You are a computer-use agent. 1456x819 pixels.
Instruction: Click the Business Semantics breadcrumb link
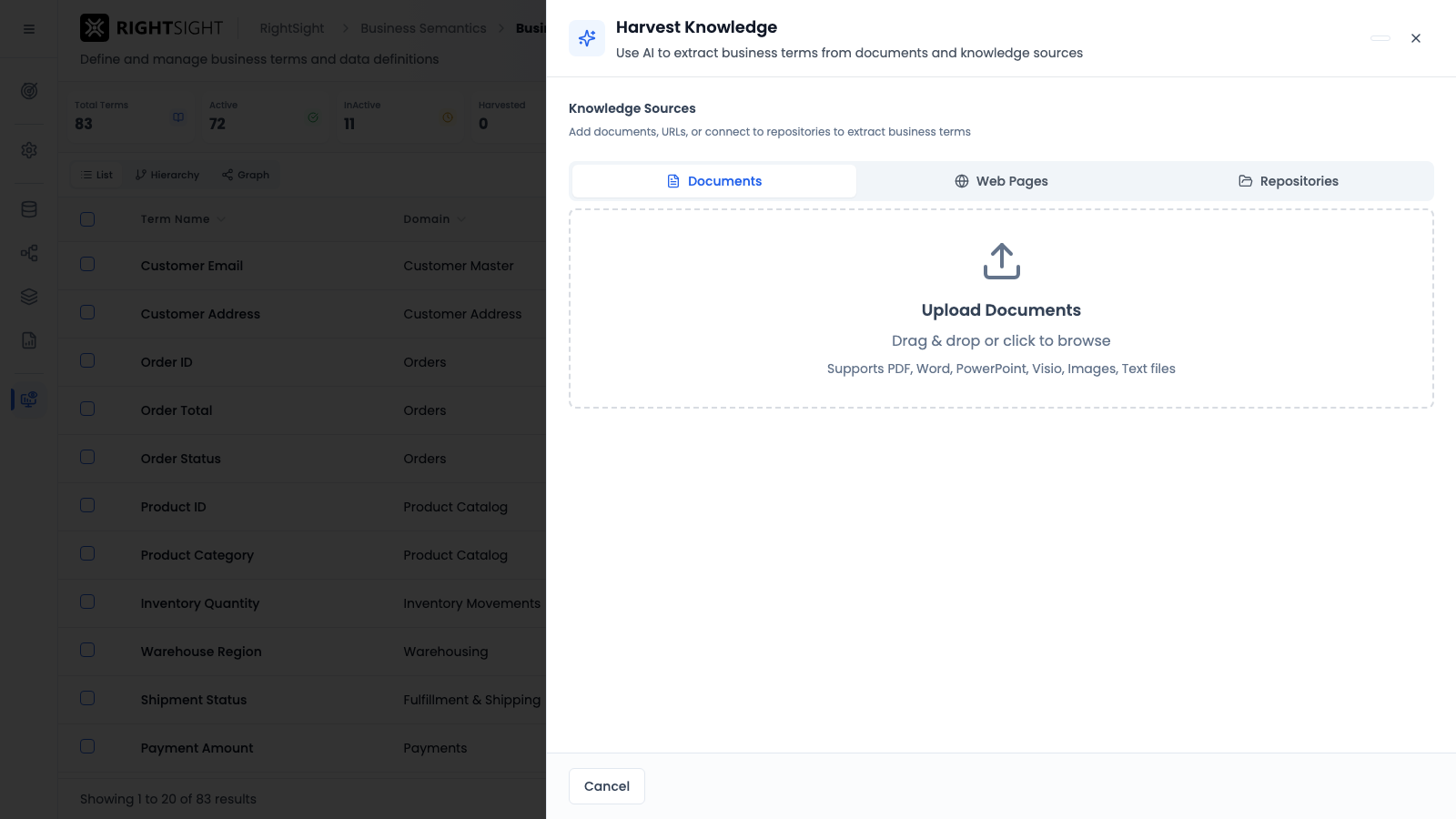click(x=423, y=28)
